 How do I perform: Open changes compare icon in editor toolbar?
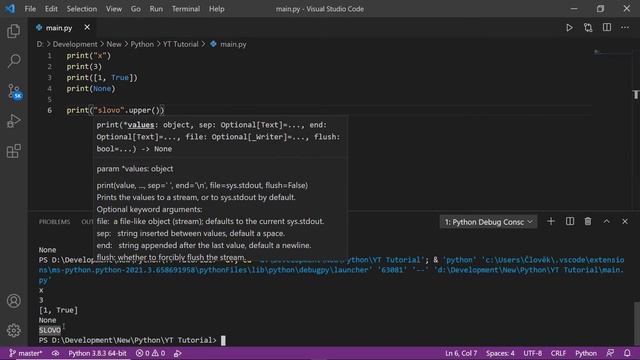[588, 28]
